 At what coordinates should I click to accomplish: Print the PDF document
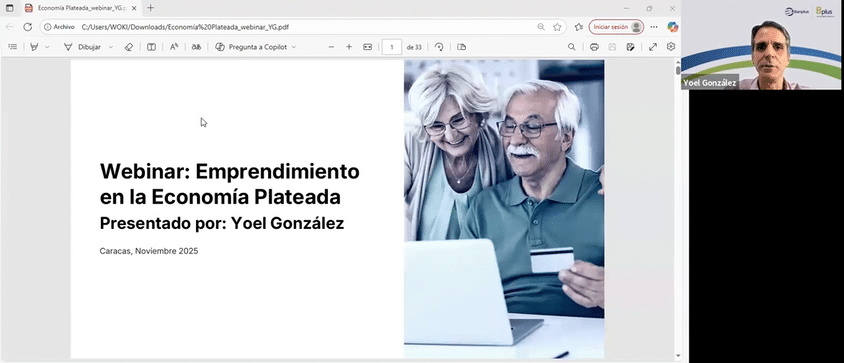[x=594, y=47]
